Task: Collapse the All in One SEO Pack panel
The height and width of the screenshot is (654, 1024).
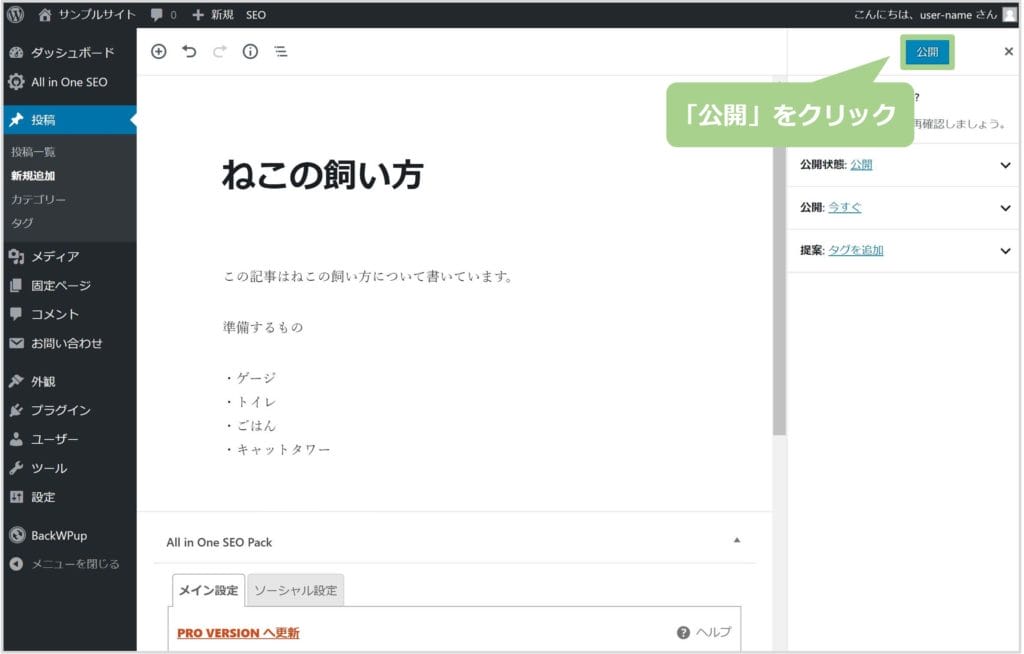Action: click(737, 541)
